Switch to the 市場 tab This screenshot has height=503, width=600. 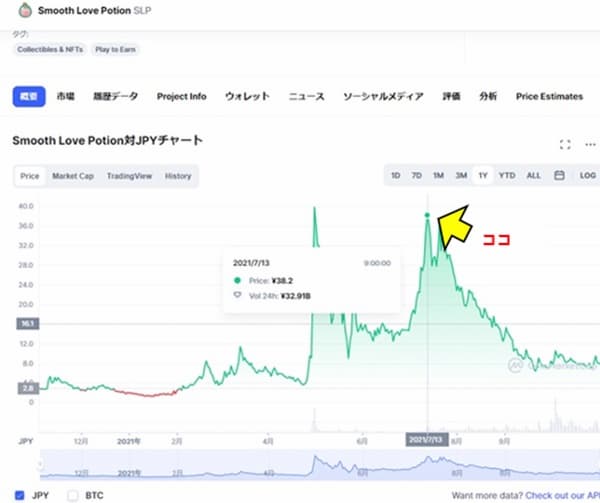(66, 97)
